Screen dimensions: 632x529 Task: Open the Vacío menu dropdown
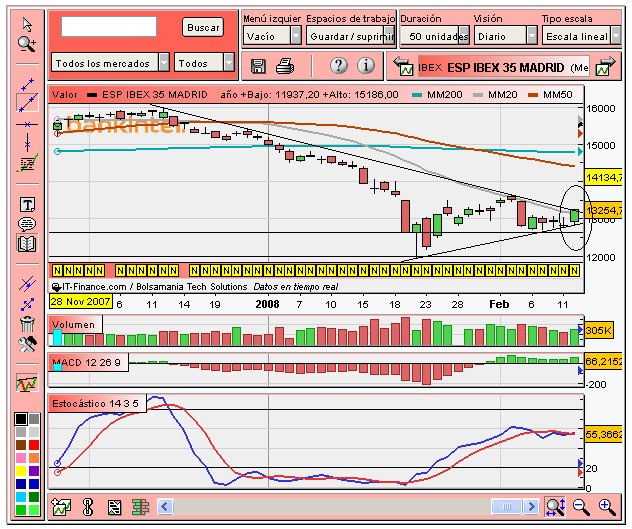pos(272,36)
